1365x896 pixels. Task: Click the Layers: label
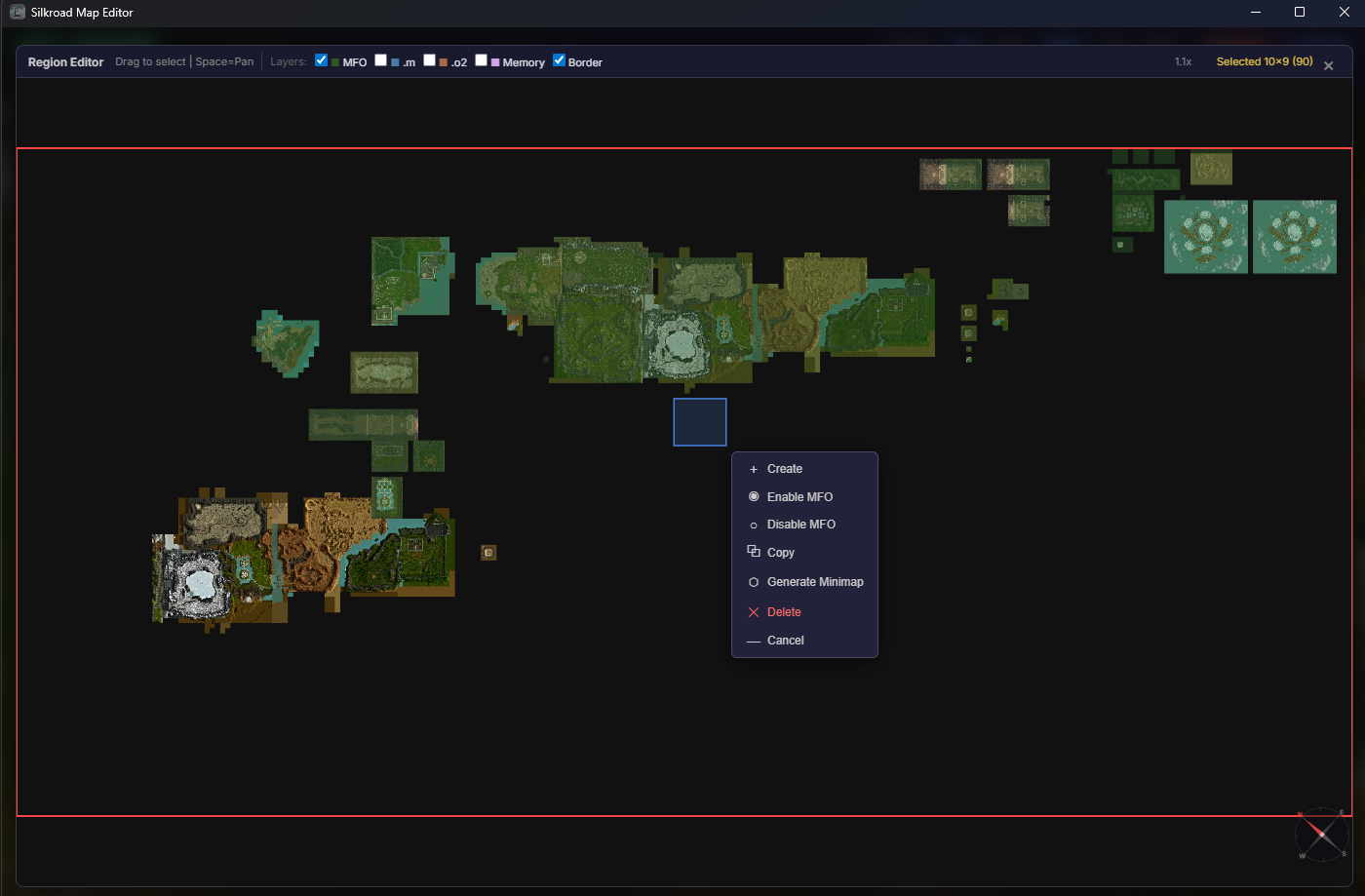pos(289,61)
